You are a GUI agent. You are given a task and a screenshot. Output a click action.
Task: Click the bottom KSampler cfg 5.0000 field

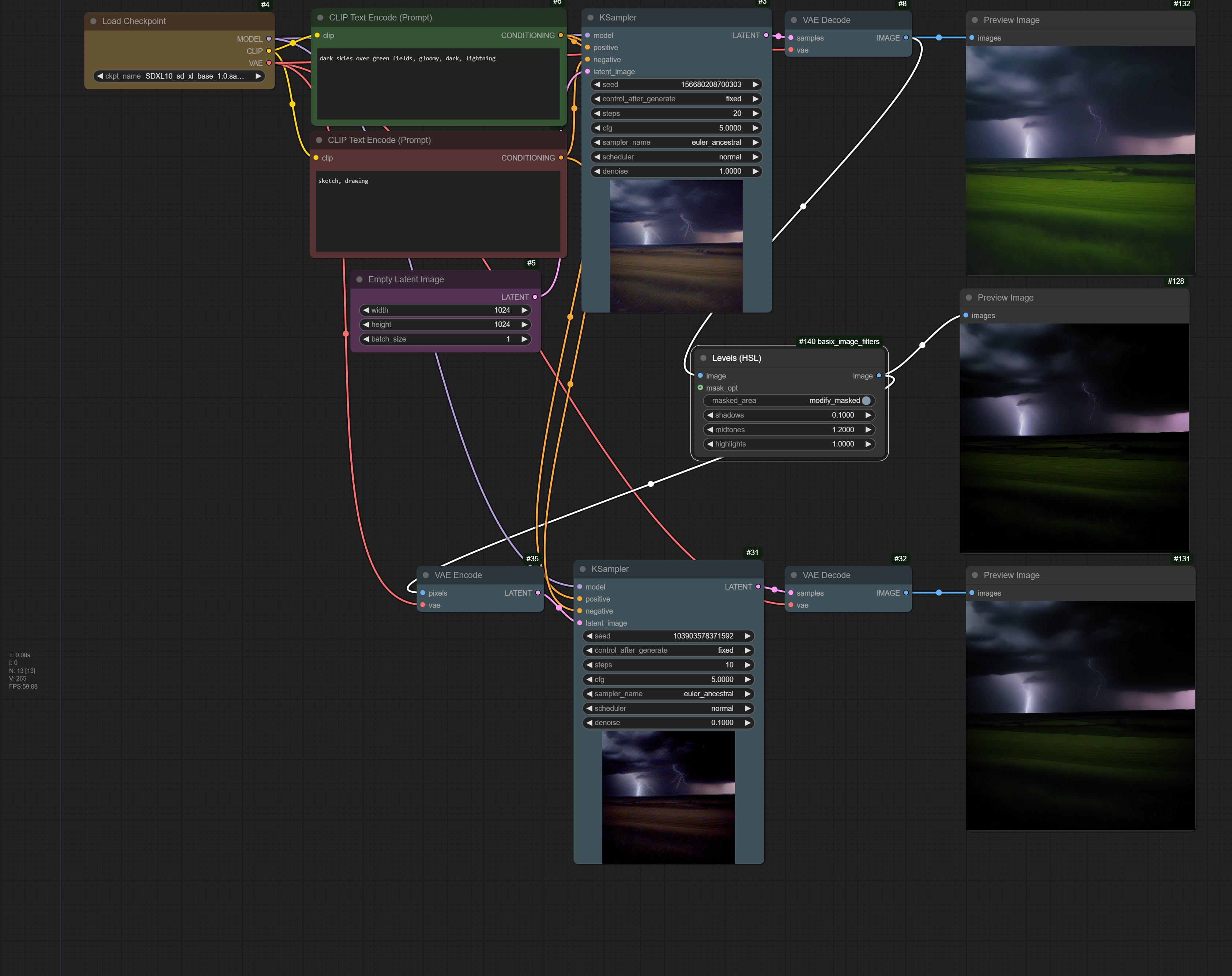pyautogui.click(x=668, y=679)
